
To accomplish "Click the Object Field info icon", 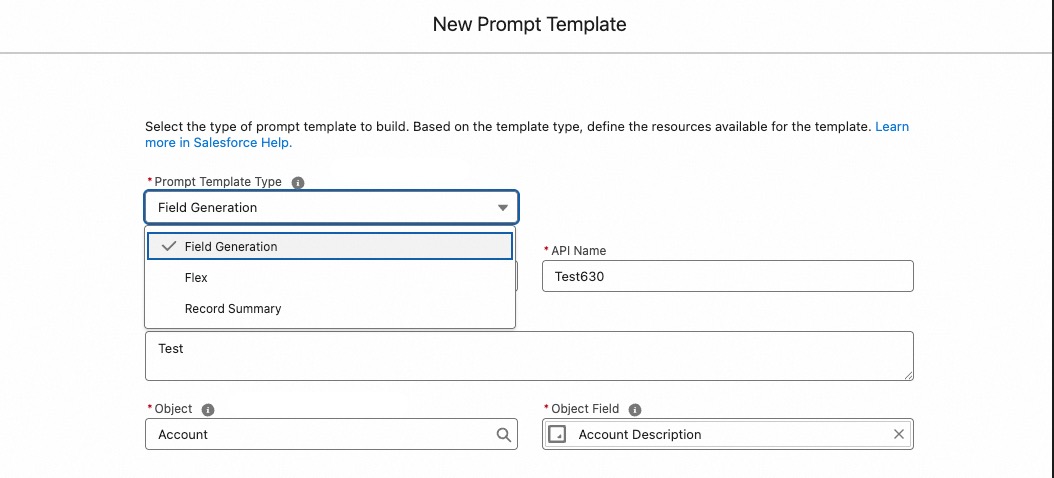I will (x=635, y=409).
